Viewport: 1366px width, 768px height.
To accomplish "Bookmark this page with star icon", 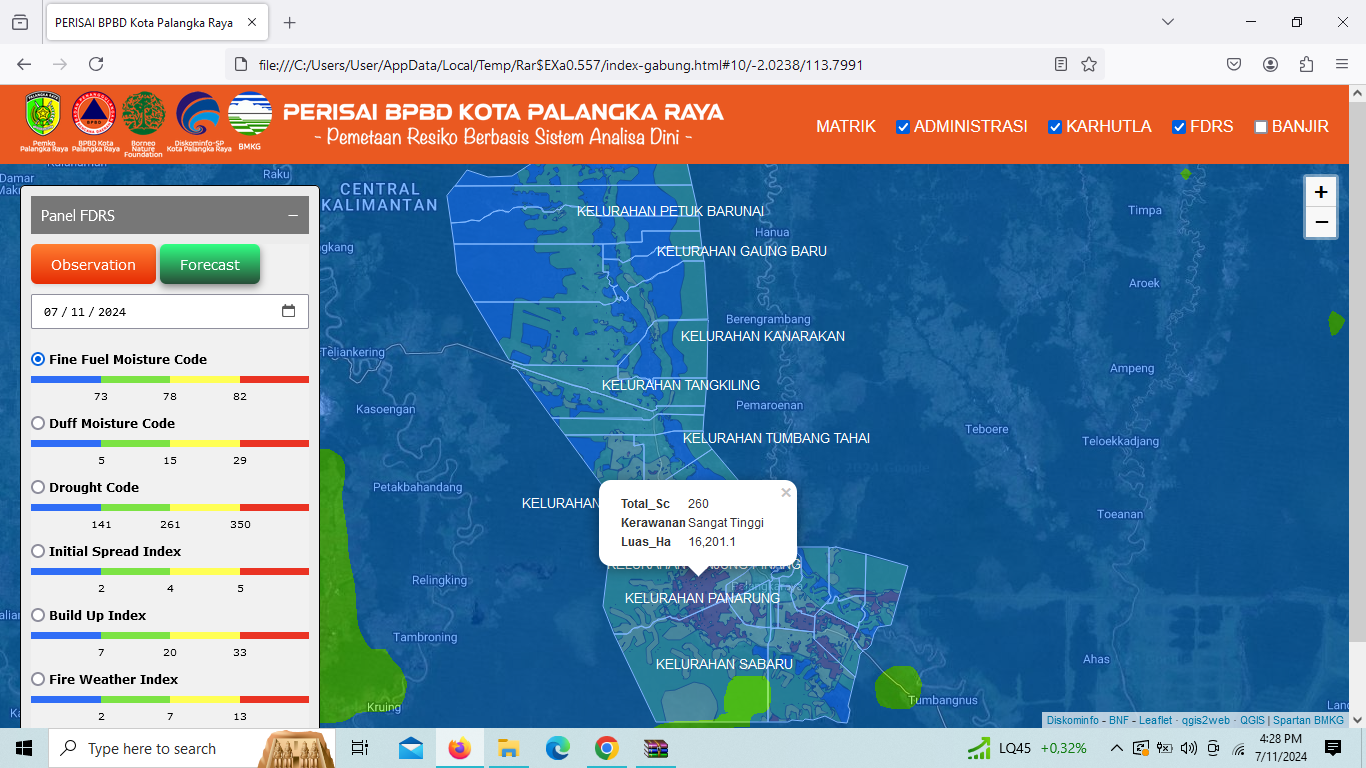I will coord(1089,64).
